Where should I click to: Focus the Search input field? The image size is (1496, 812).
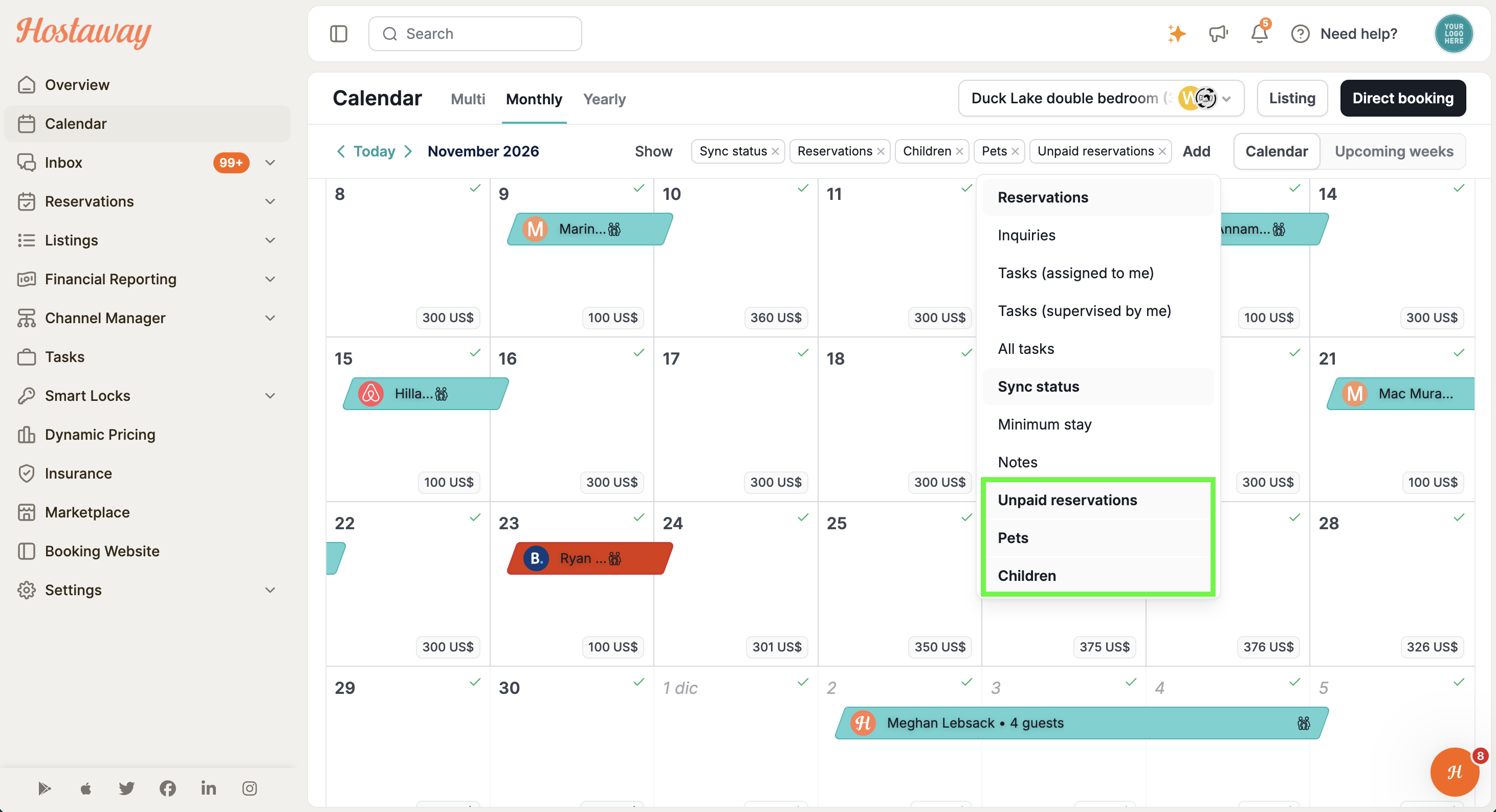click(474, 34)
